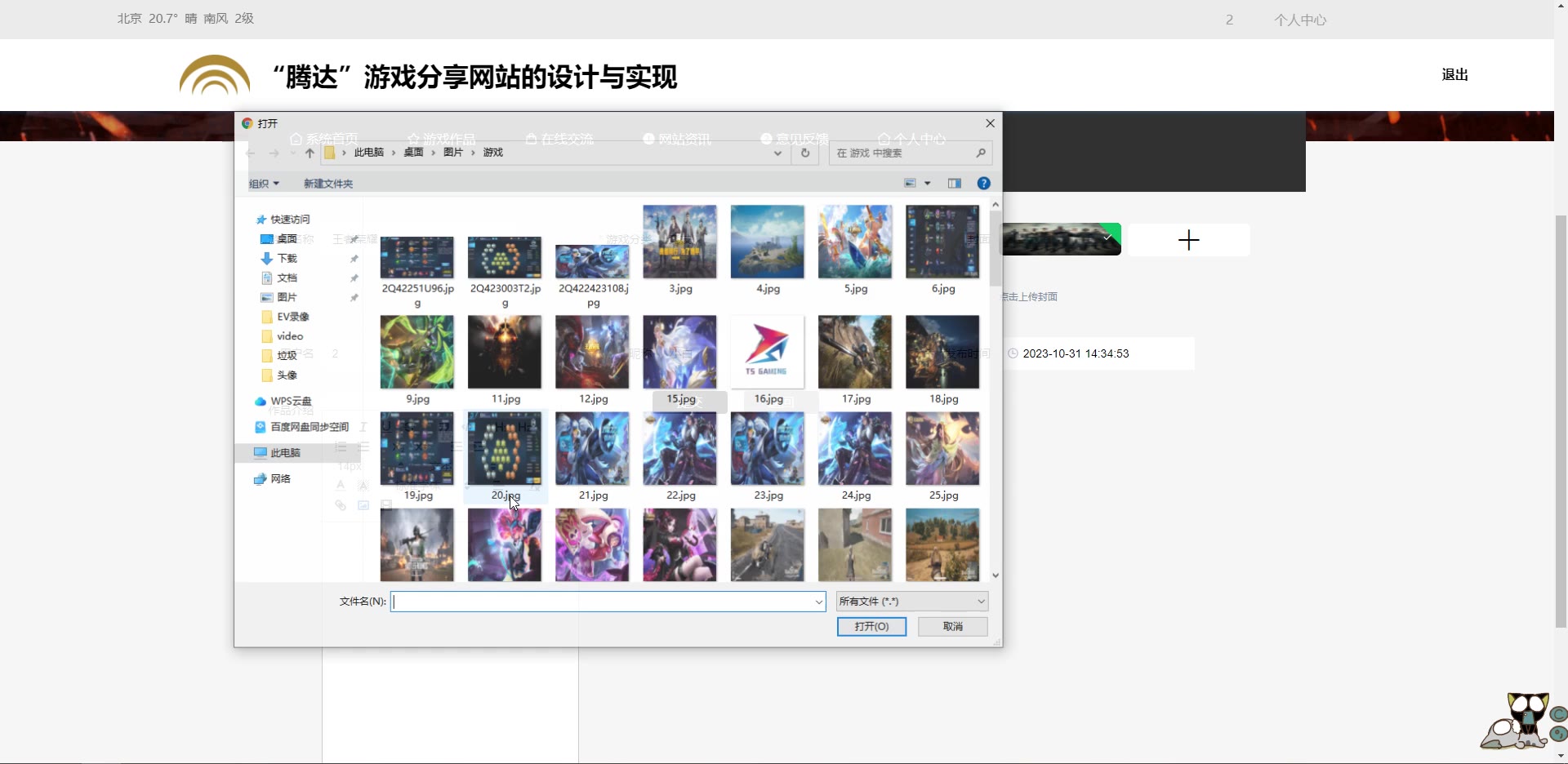Viewport: 1568px width, 764px height.
Task: Select 网络 in navigation tree
Action: [x=273, y=478]
